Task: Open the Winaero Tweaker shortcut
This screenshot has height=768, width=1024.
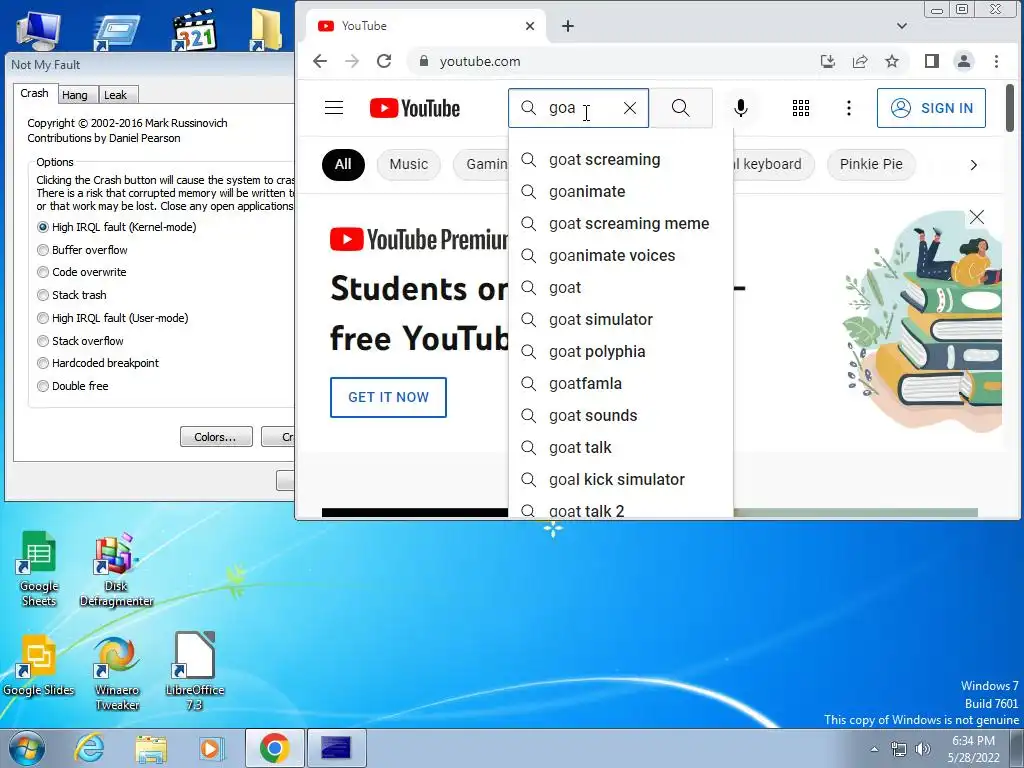Action: pos(116,673)
